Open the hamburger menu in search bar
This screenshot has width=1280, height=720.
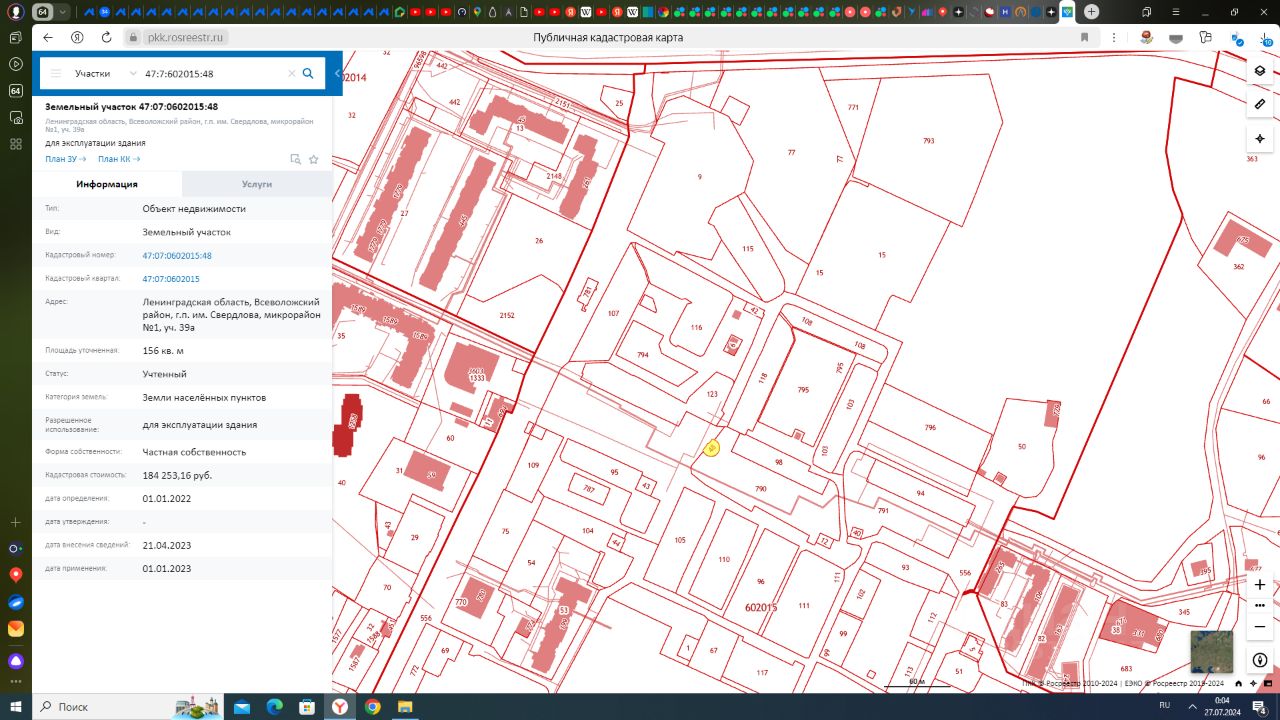(x=56, y=74)
